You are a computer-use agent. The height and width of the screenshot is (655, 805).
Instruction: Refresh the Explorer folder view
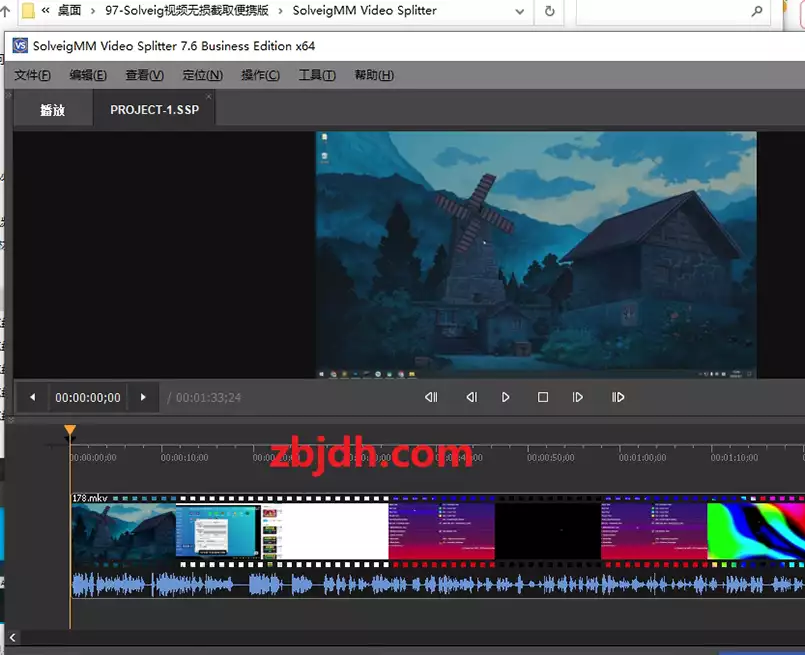pos(549,11)
